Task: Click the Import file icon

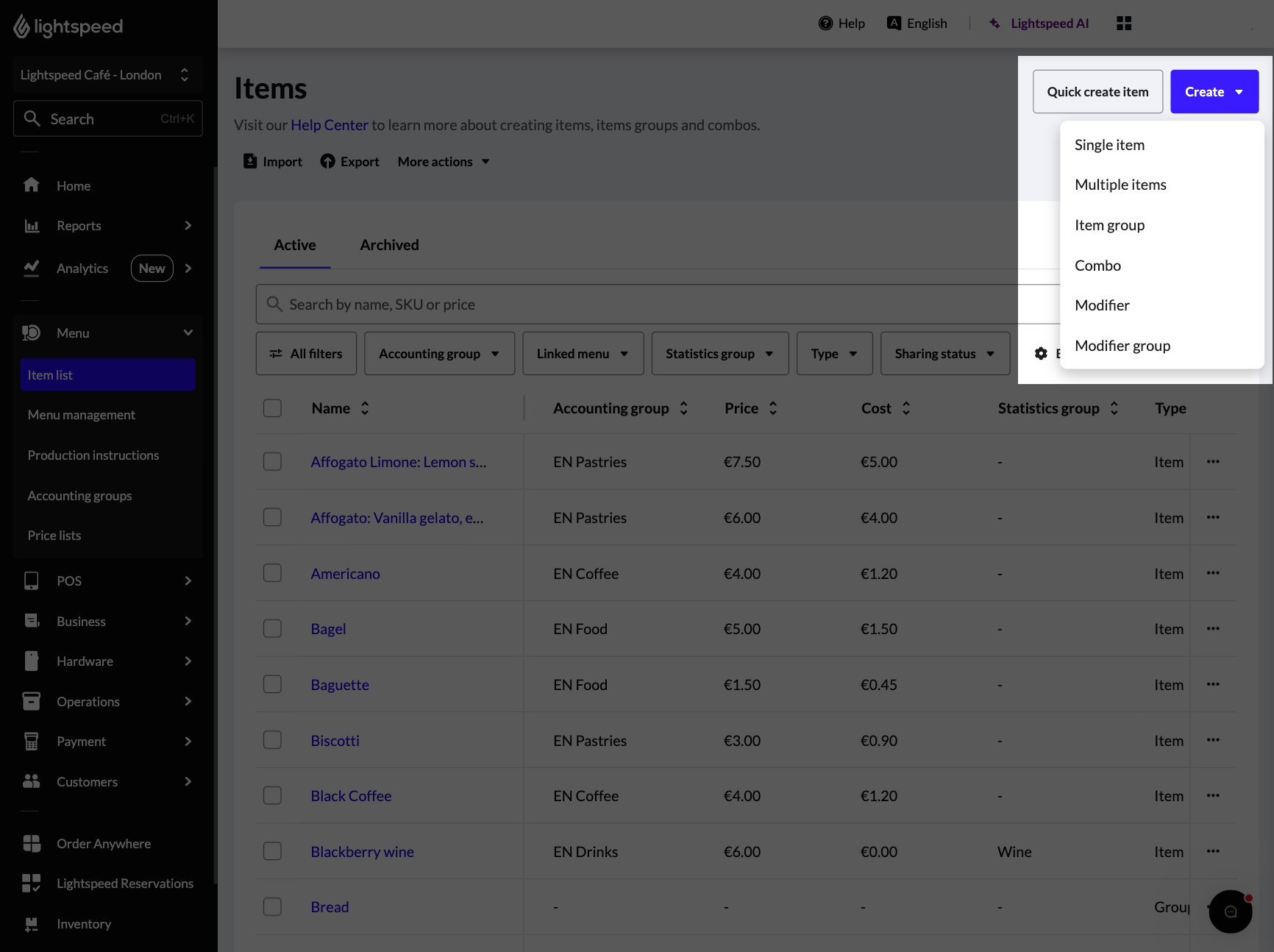Action: coord(250,161)
